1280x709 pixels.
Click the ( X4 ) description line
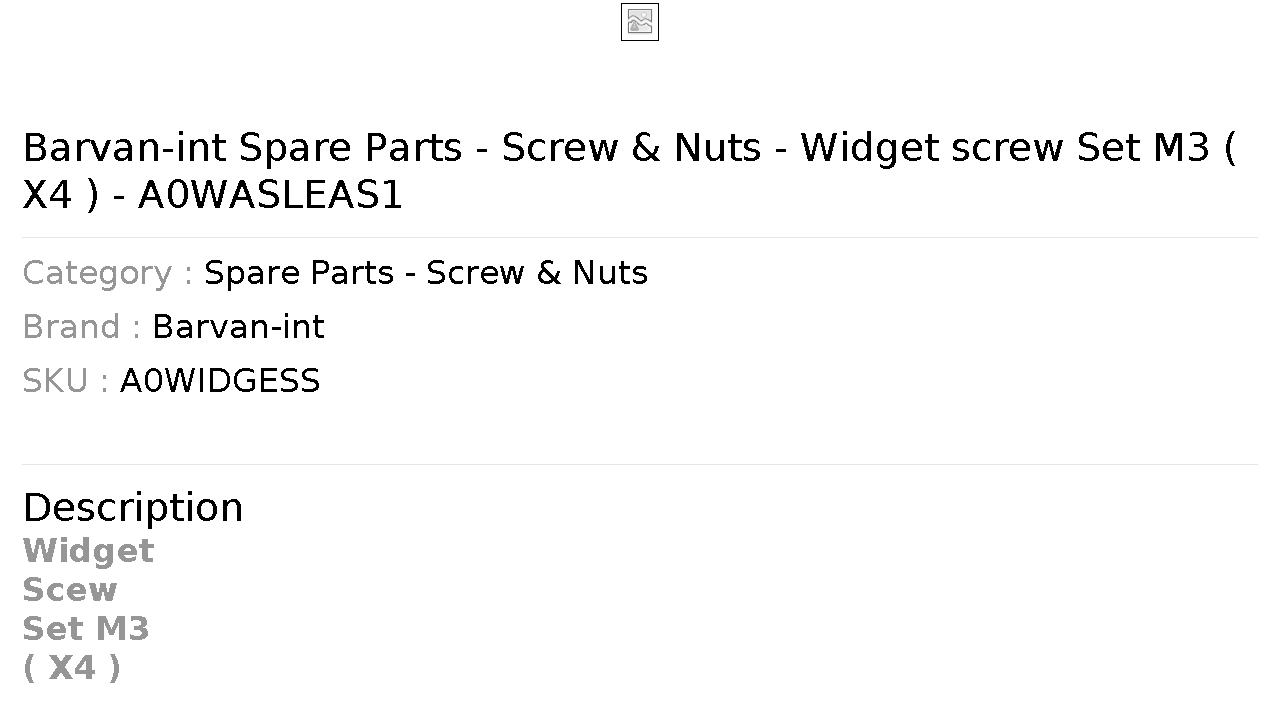click(72, 668)
